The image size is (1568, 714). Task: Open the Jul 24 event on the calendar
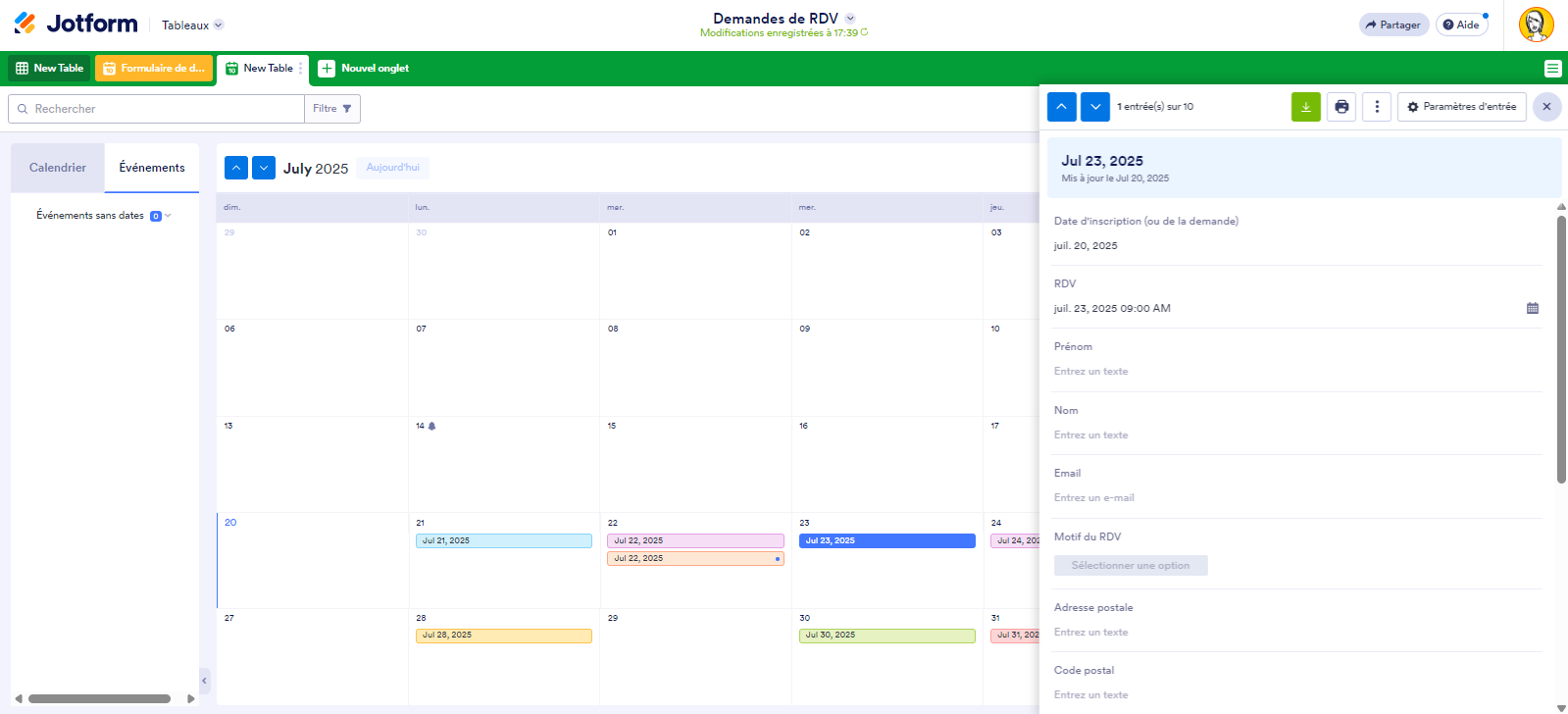1015,540
